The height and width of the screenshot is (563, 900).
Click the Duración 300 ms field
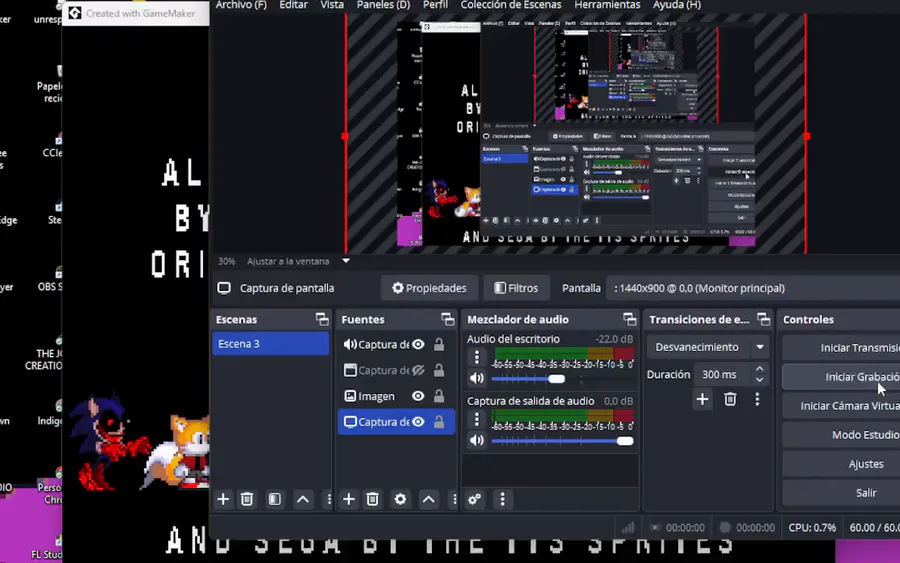click(723, 374)
